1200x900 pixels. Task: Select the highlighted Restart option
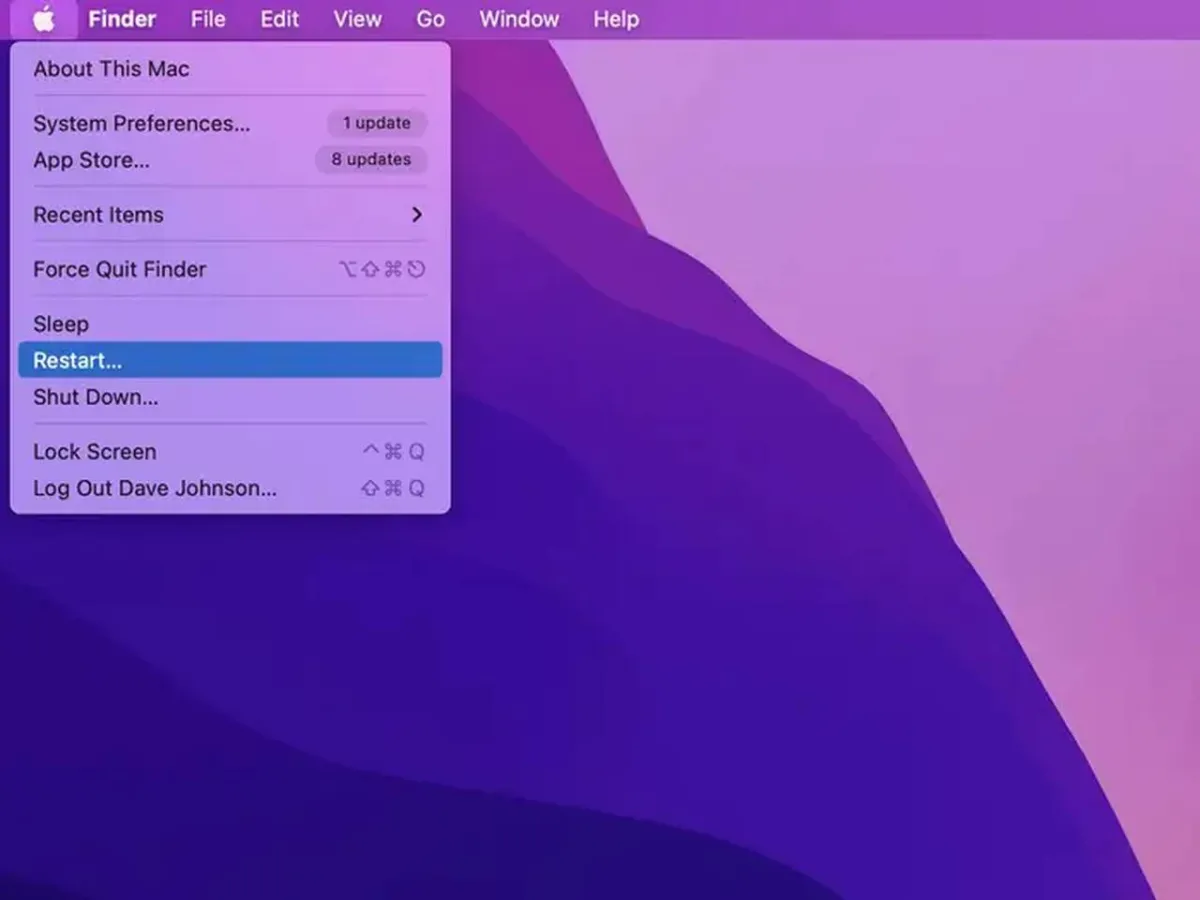point(229,360)
